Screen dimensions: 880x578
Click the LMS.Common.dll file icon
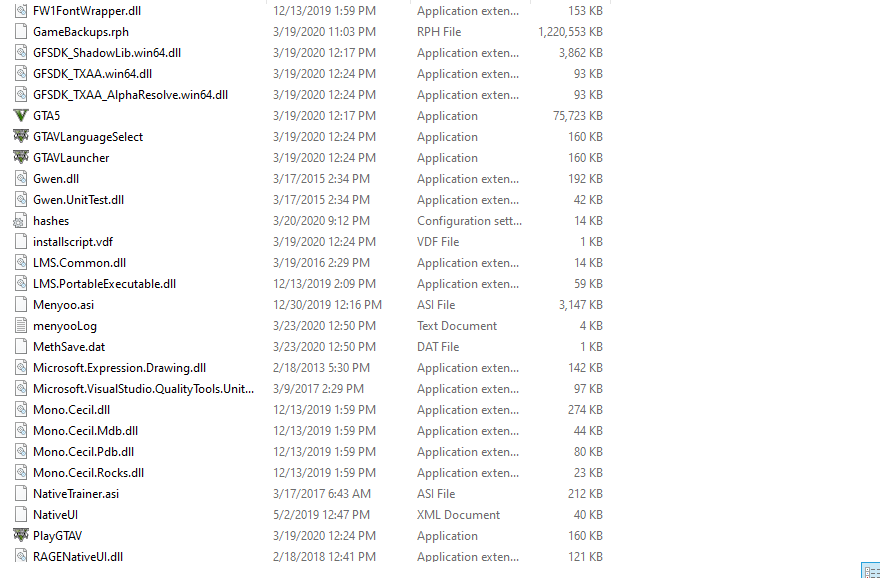pyautogui.click(x=21, y=263)
